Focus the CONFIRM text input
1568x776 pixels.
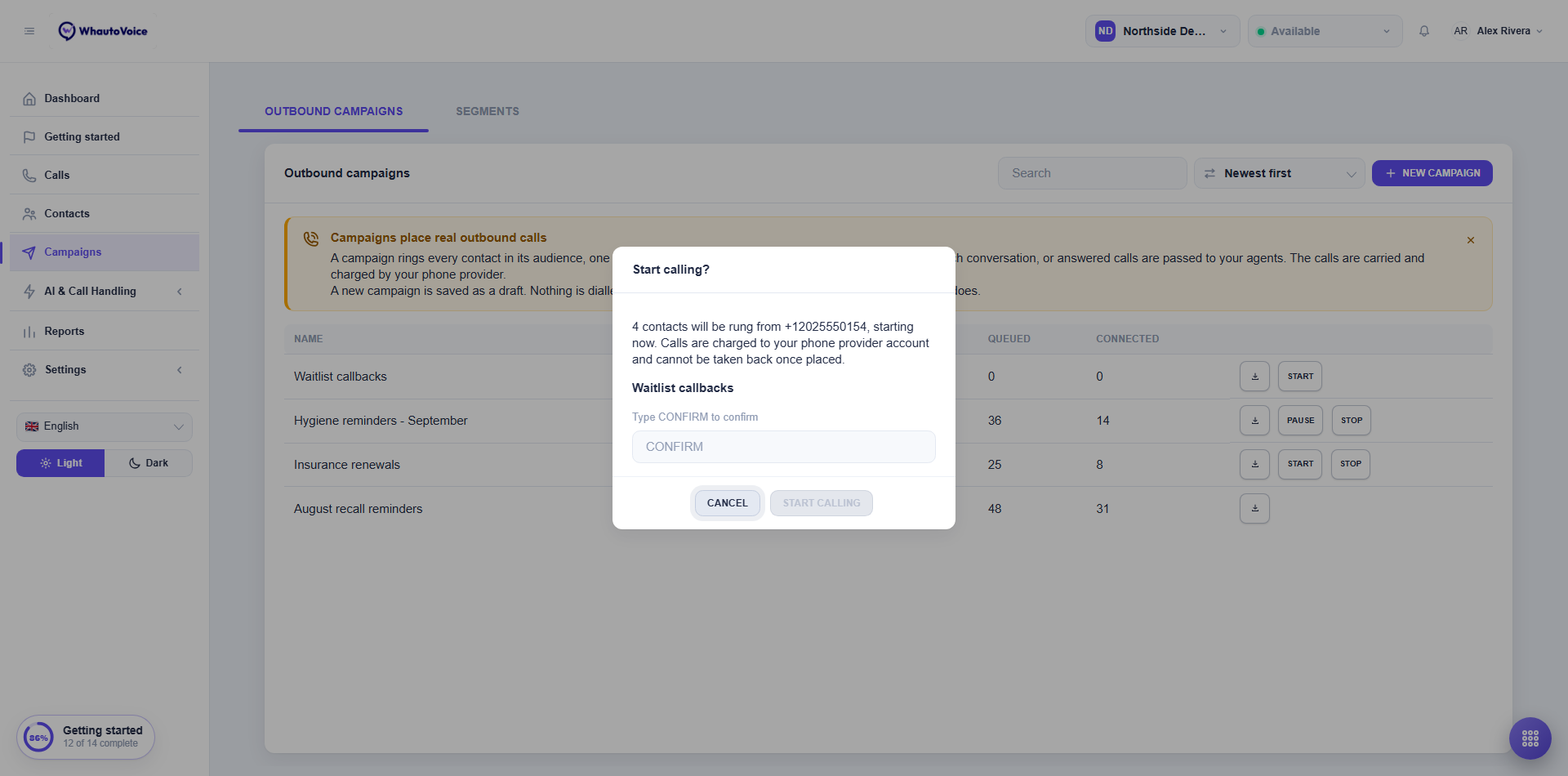(x=784, y=447)
